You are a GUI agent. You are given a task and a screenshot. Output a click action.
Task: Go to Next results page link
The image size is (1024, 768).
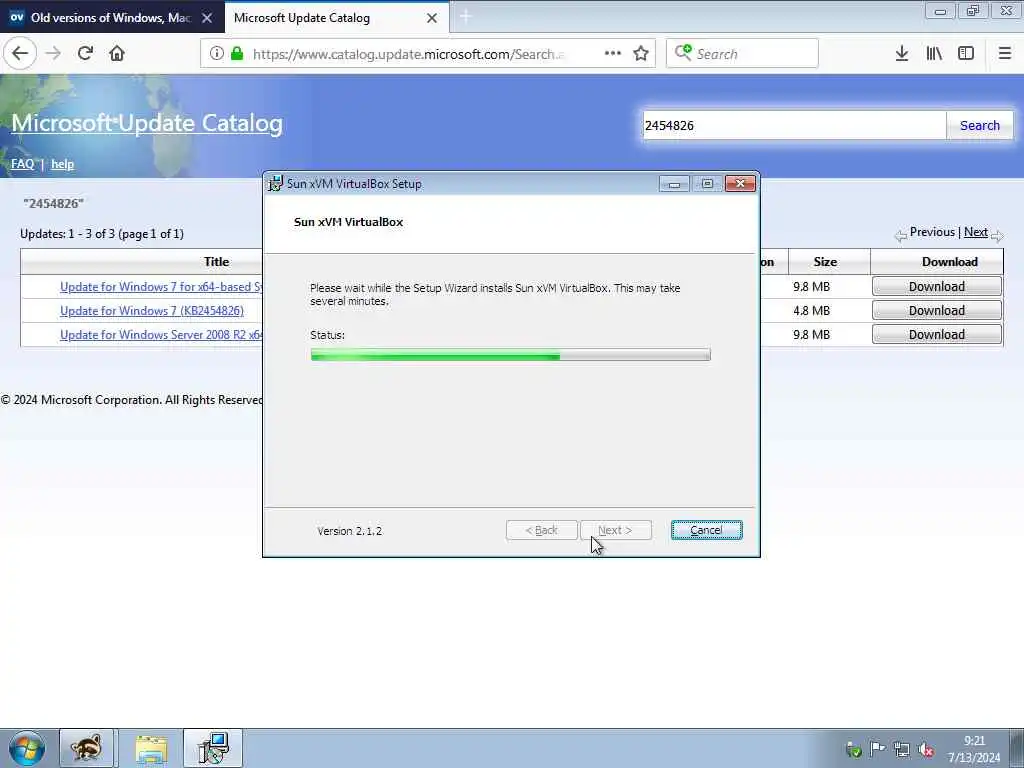tap(976, 232)
